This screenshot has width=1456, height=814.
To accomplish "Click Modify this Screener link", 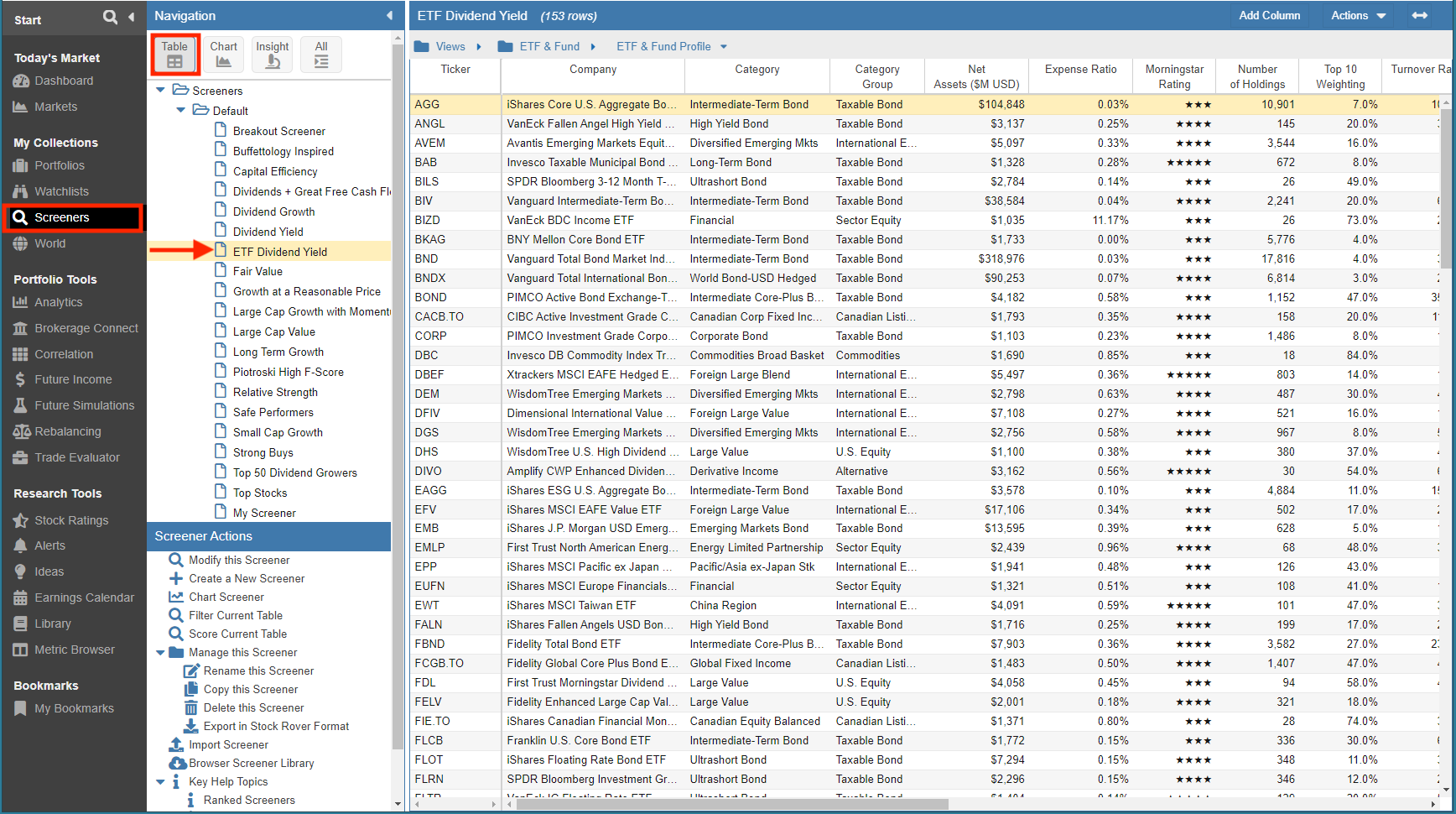I will (x=239, y=560).
